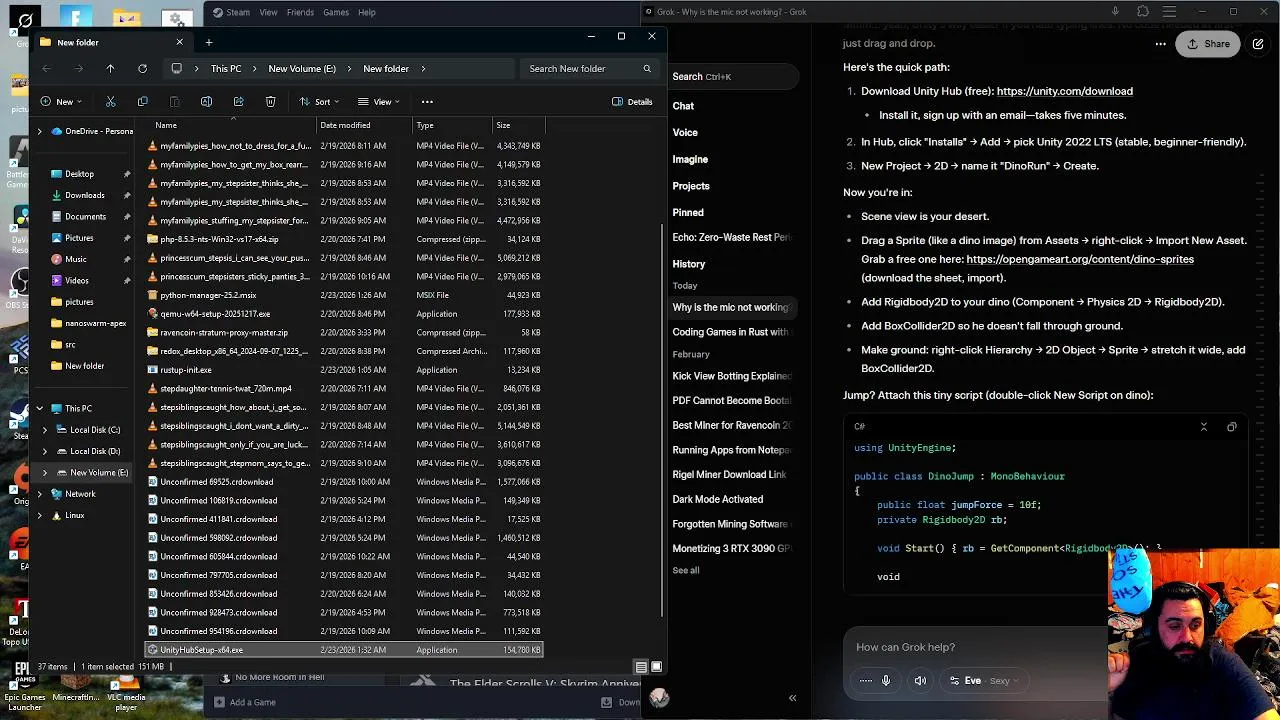This screenshot has height=720, width=1280.
Task: Click the new chat edit icon beside Share
Action: tap(1258, 44)
